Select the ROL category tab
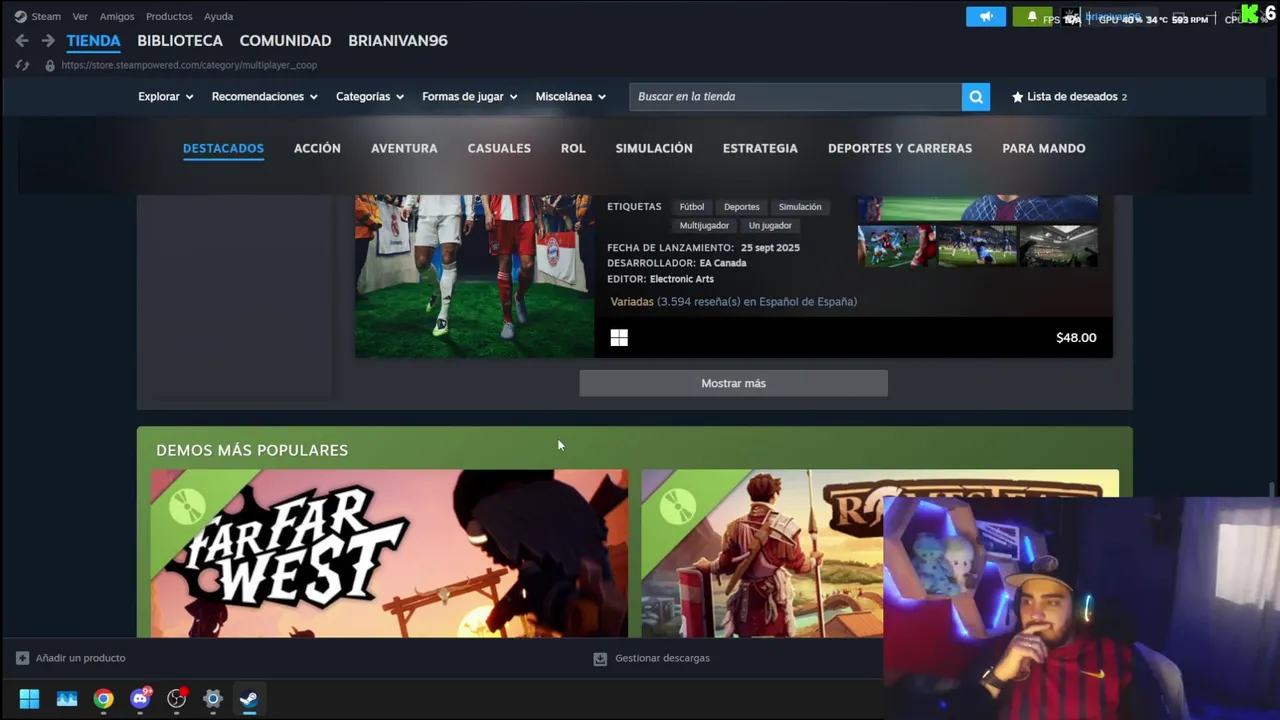This screenshot has height=720, width=1280. click(x=573, y=148)
